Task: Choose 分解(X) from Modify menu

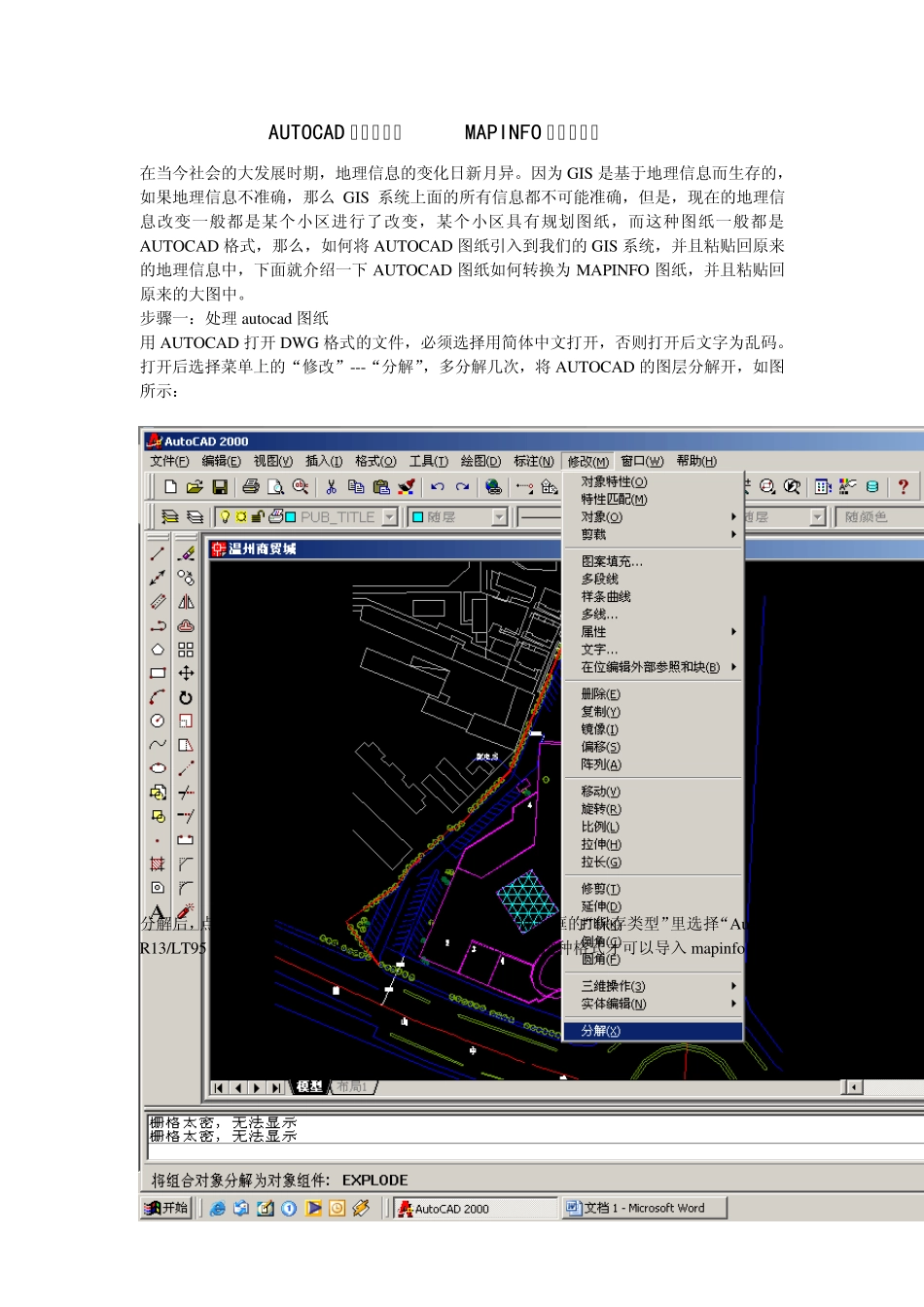Action: coord(653,1031)
